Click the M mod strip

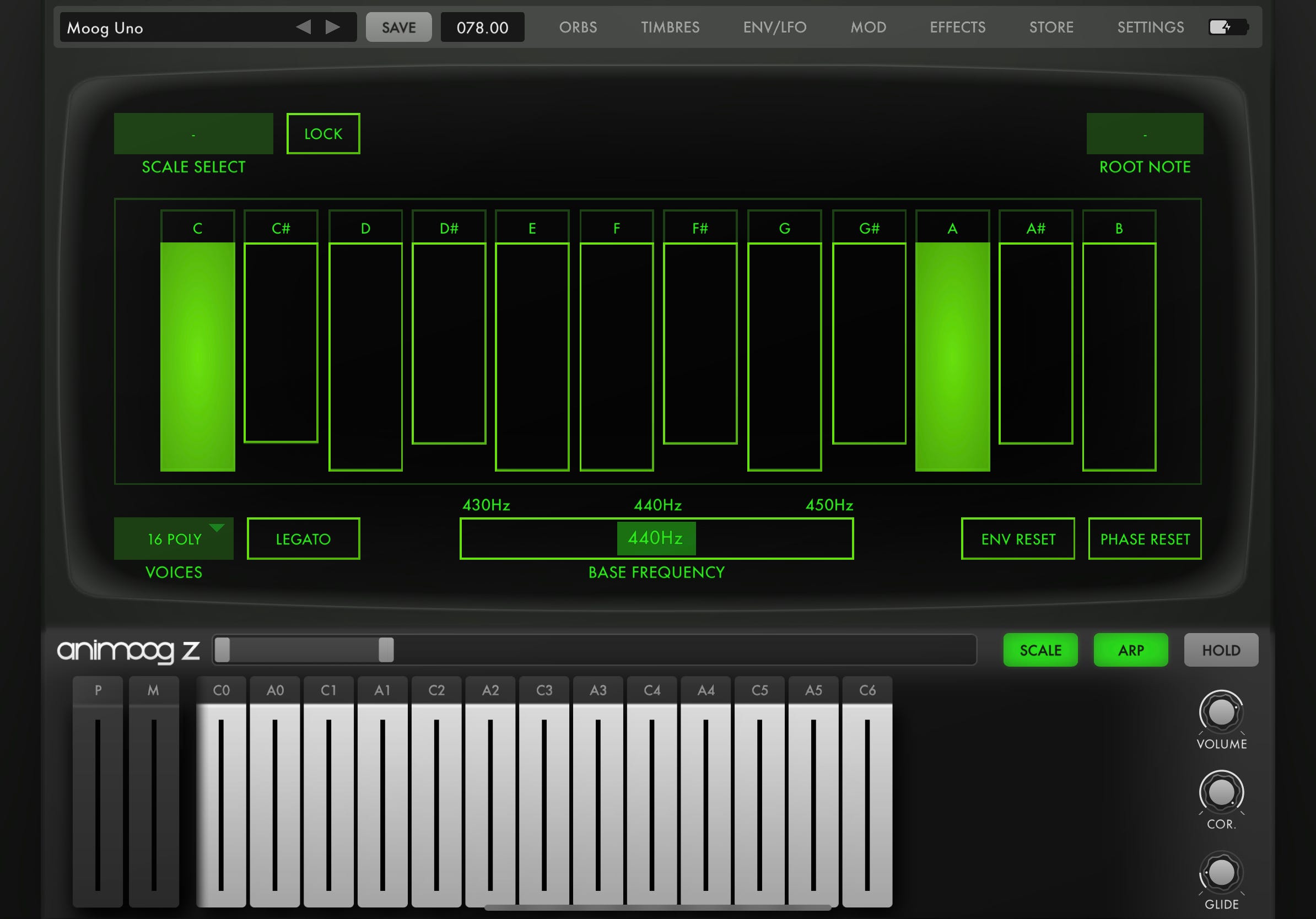[x=154, y=792]
